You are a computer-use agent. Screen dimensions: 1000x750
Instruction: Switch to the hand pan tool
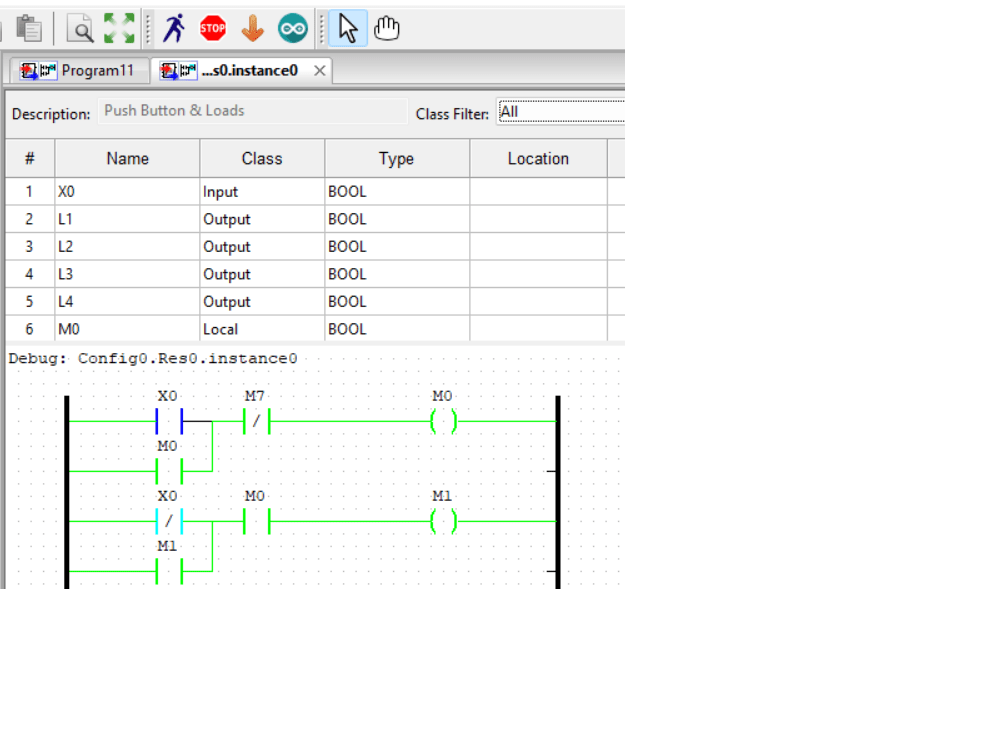click(x=386, y=28)
